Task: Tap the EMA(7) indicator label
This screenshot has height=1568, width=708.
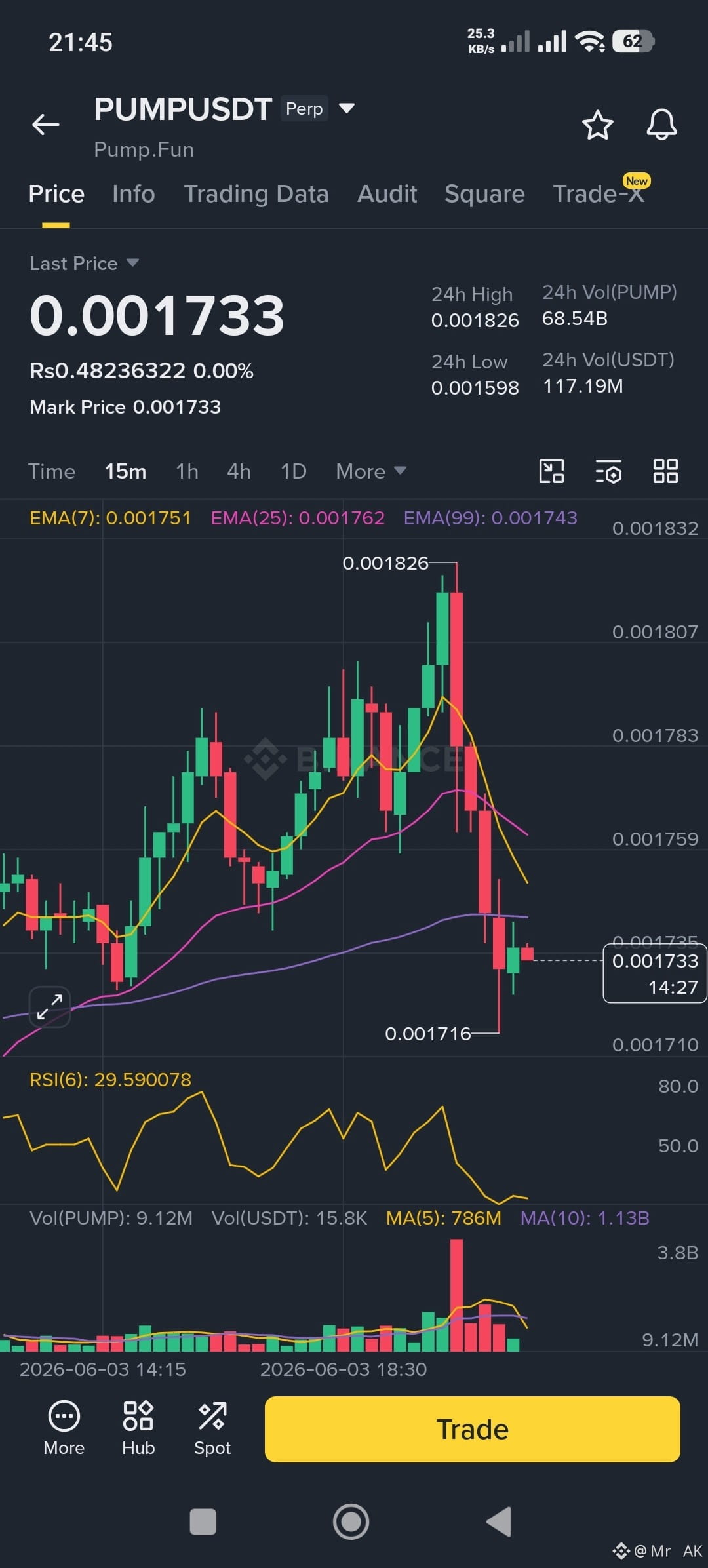Action: tap(110, 518)
